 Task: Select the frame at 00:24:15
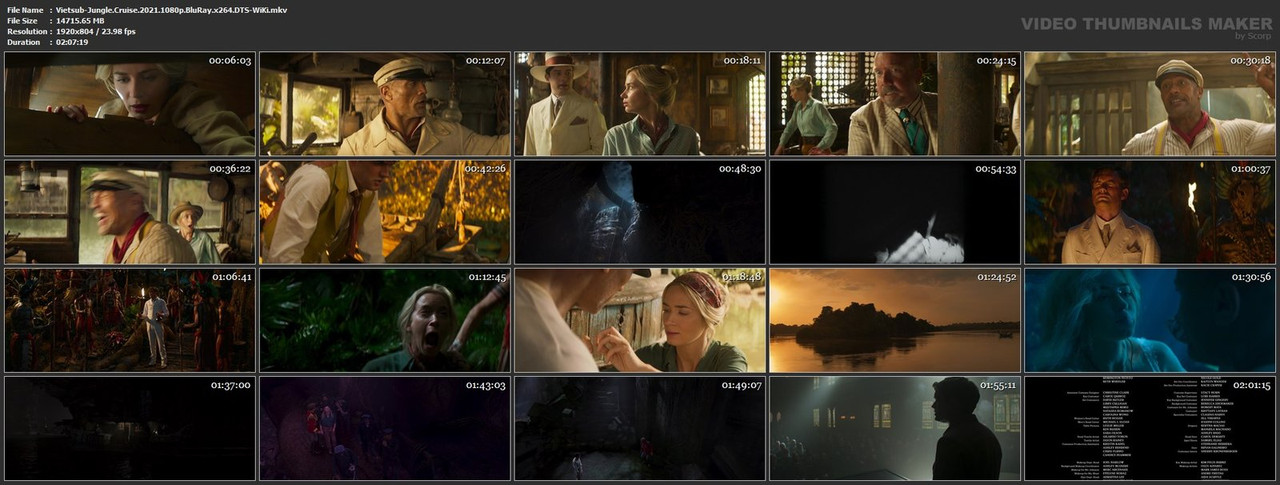coord(895,104)
